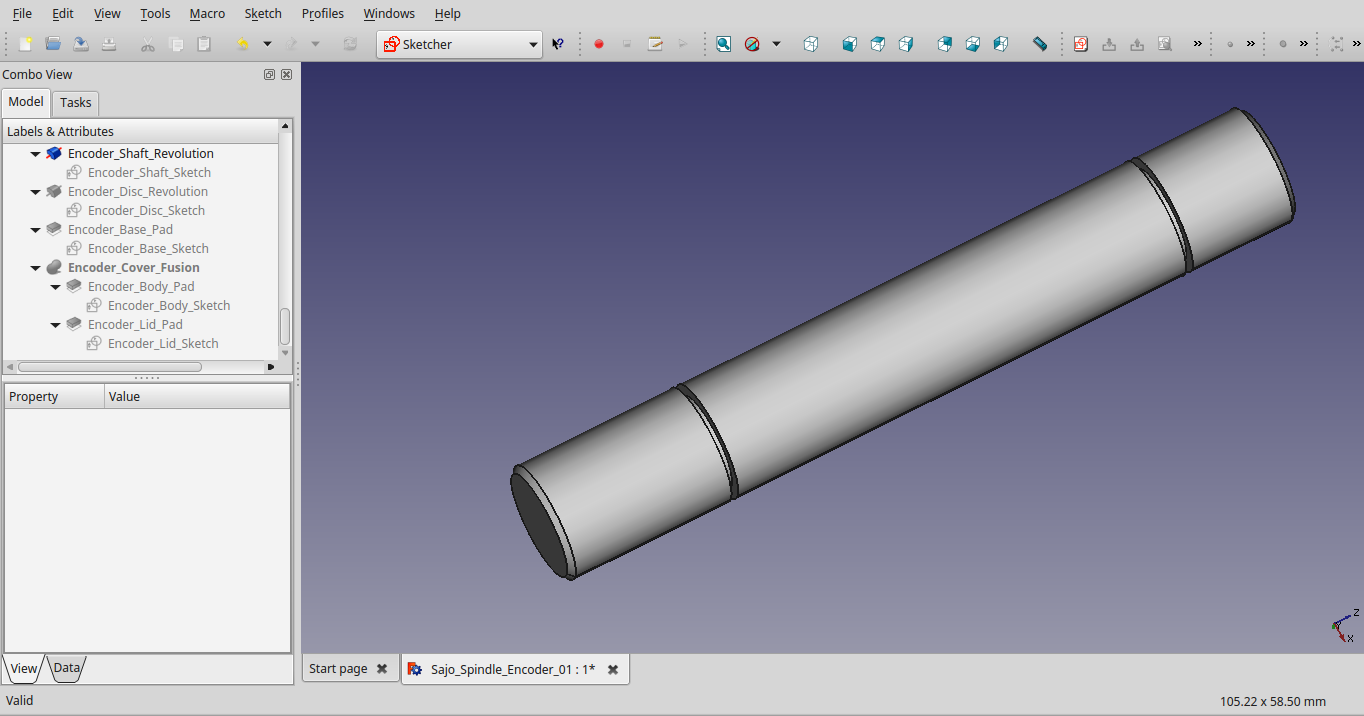Open the Sketcher workbench selector dropdown
1364x716 pixels.
coord(460,44)
